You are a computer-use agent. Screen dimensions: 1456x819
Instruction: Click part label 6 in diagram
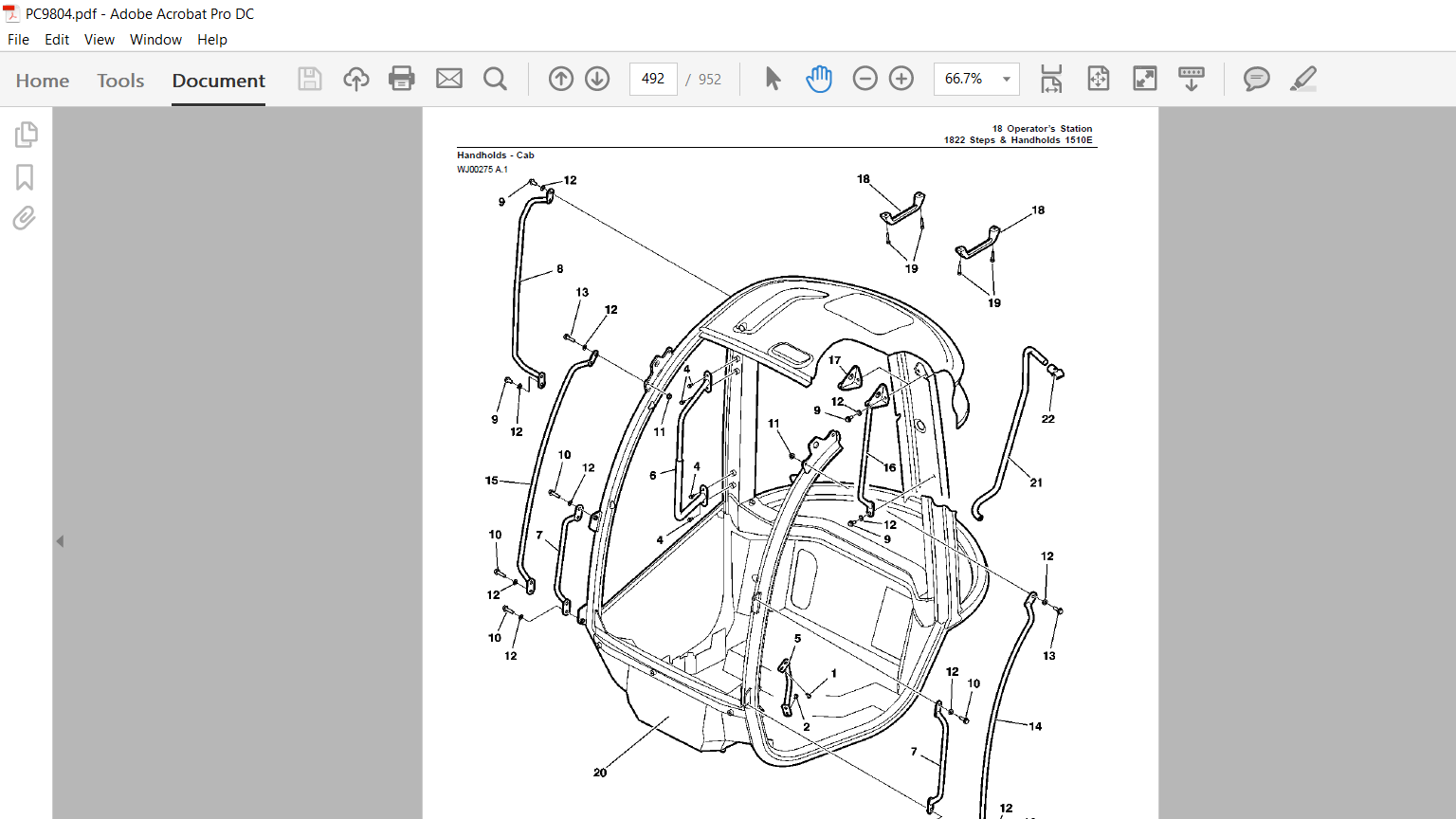tap(653, 476)
